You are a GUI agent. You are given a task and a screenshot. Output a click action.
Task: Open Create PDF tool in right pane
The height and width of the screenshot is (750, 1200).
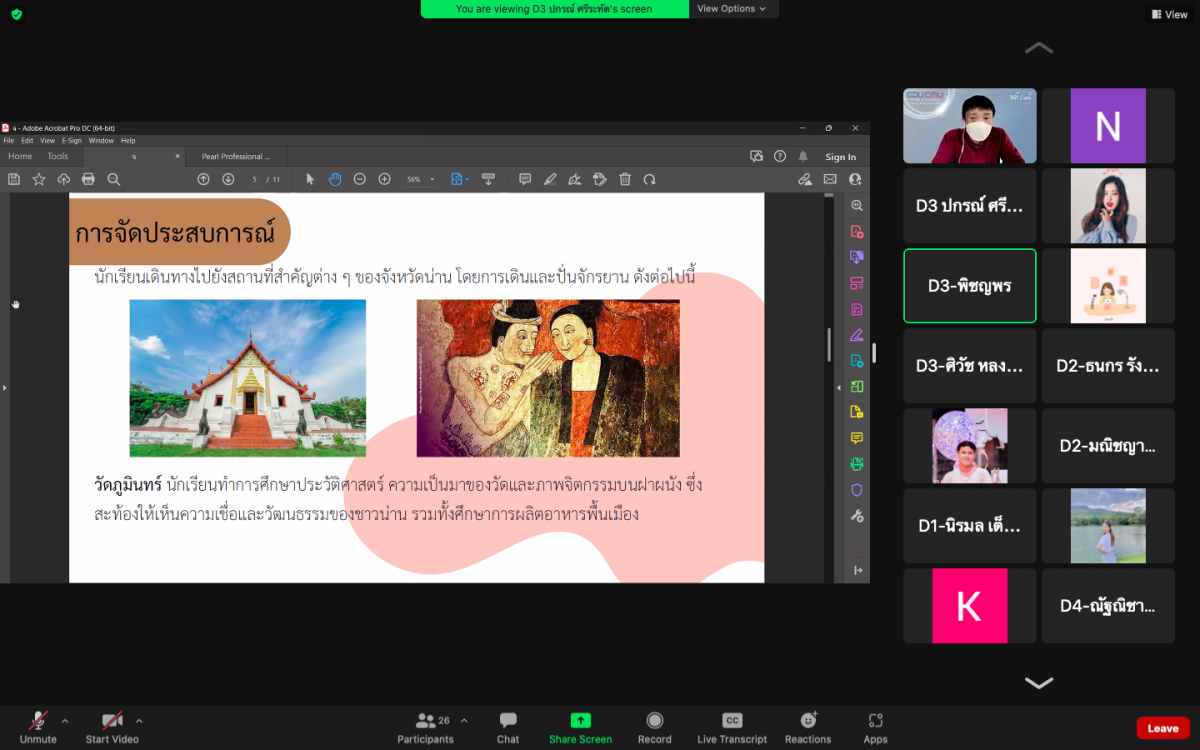click(857, 231)
